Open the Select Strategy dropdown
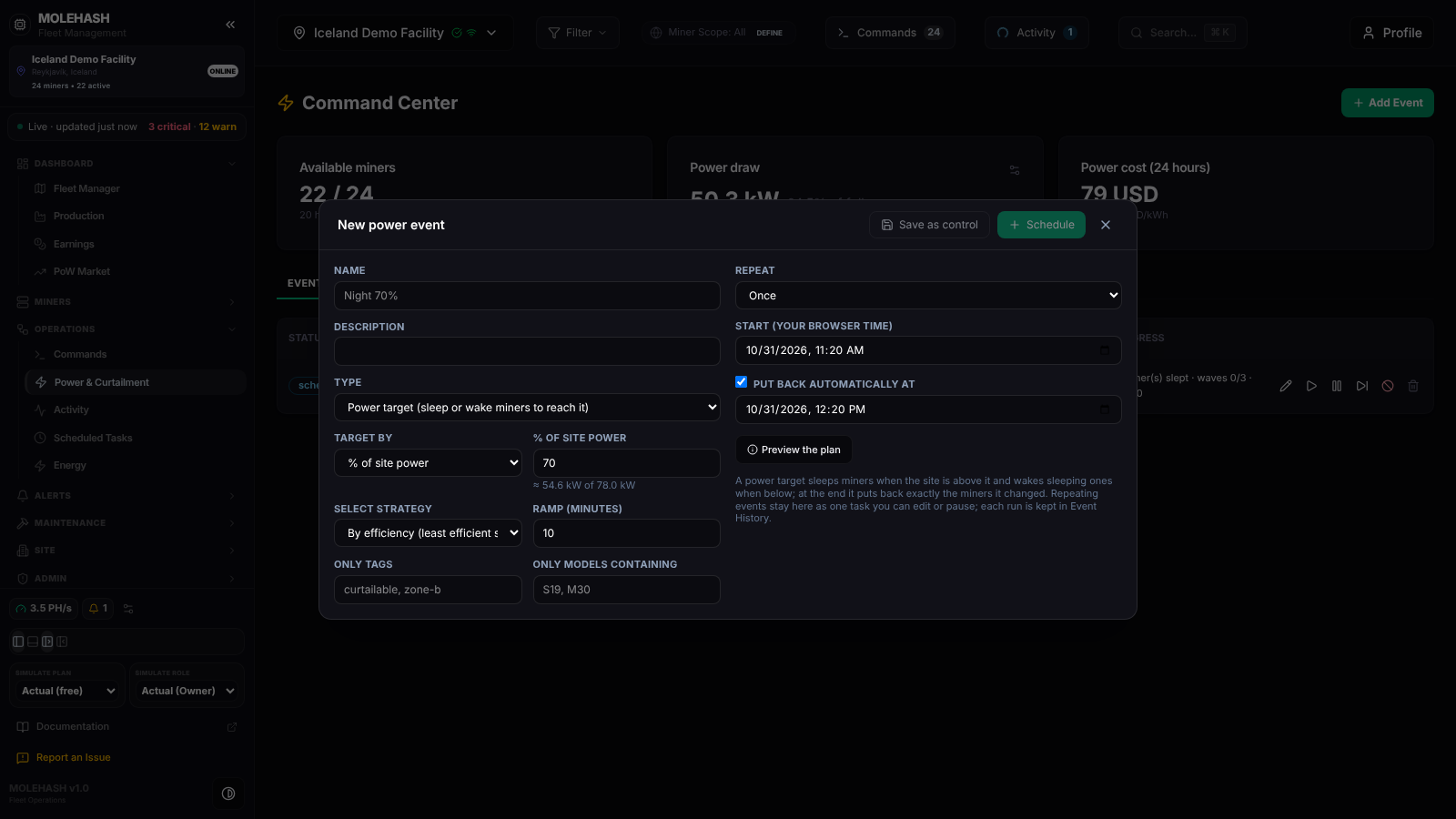 tap(428, 533)
